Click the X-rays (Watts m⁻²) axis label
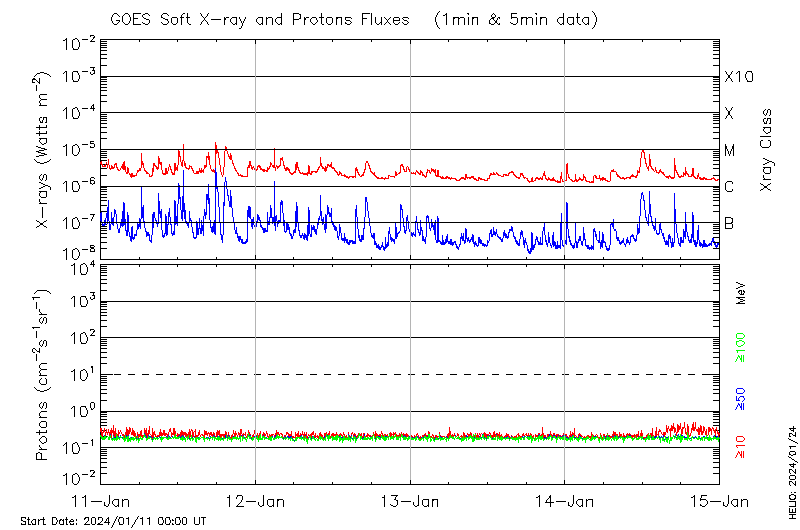 tap(45, 150)
